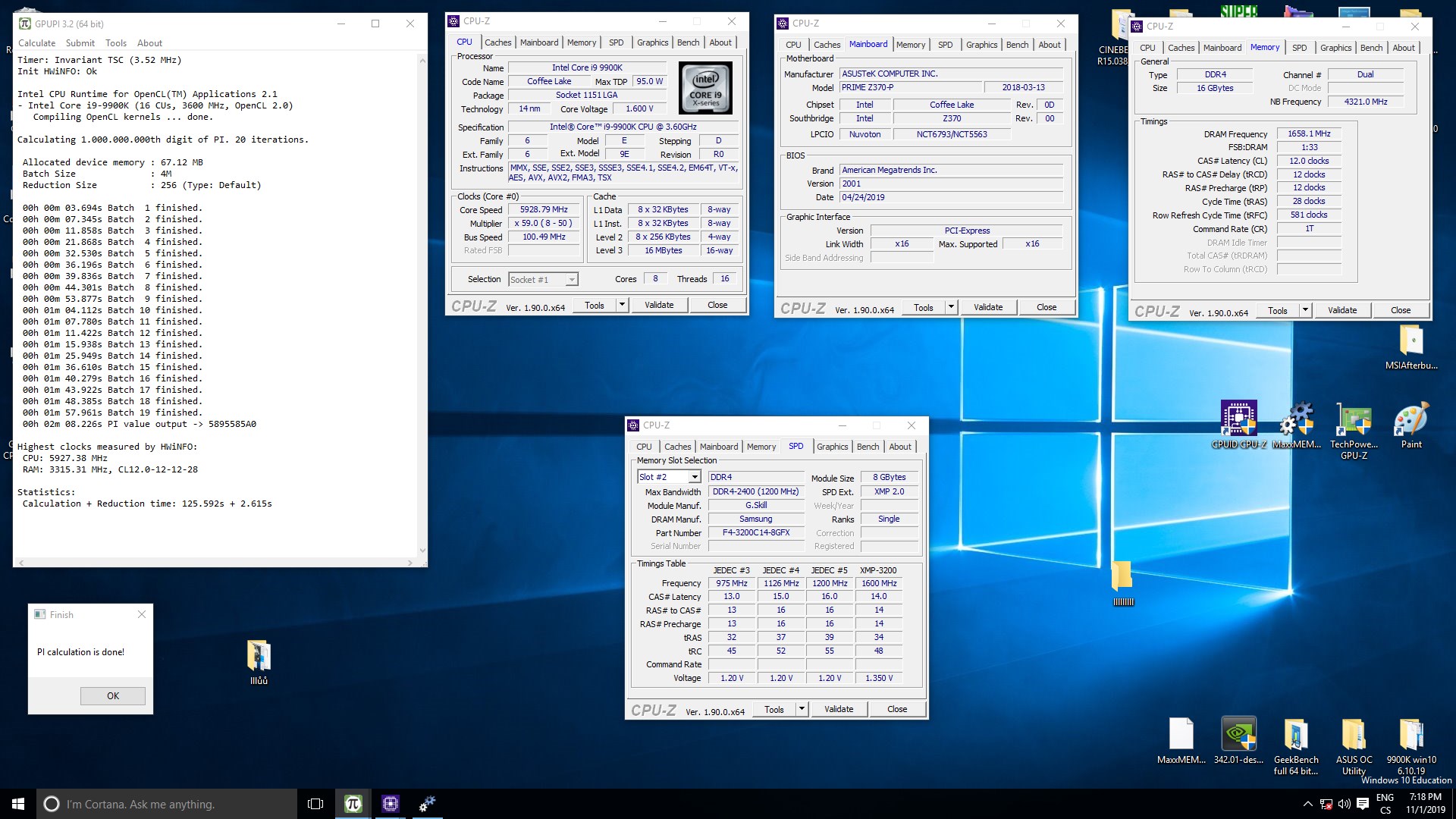Click Validate in CPU-Z CPU window
Viewport: 1456px width, 819px height.
[x=659, y=305]
